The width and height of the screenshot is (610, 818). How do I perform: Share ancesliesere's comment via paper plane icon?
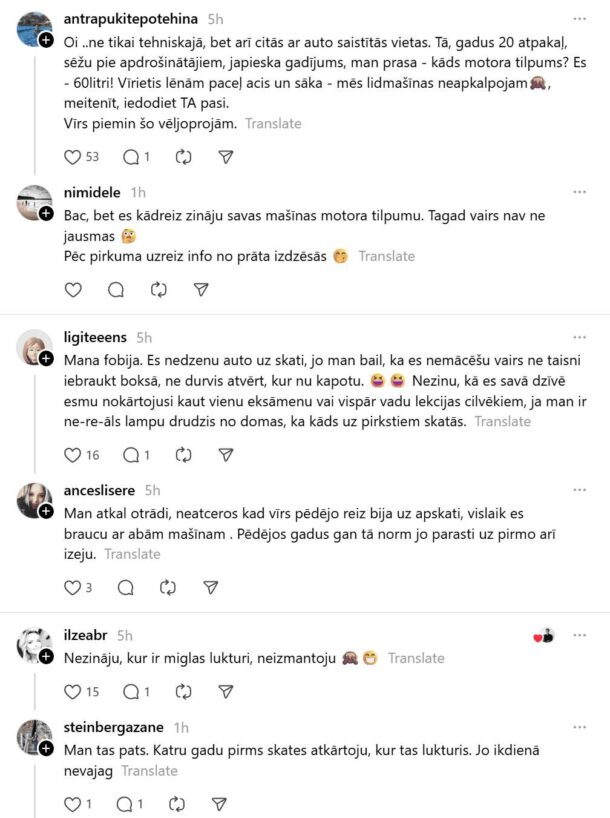point(210,587)
